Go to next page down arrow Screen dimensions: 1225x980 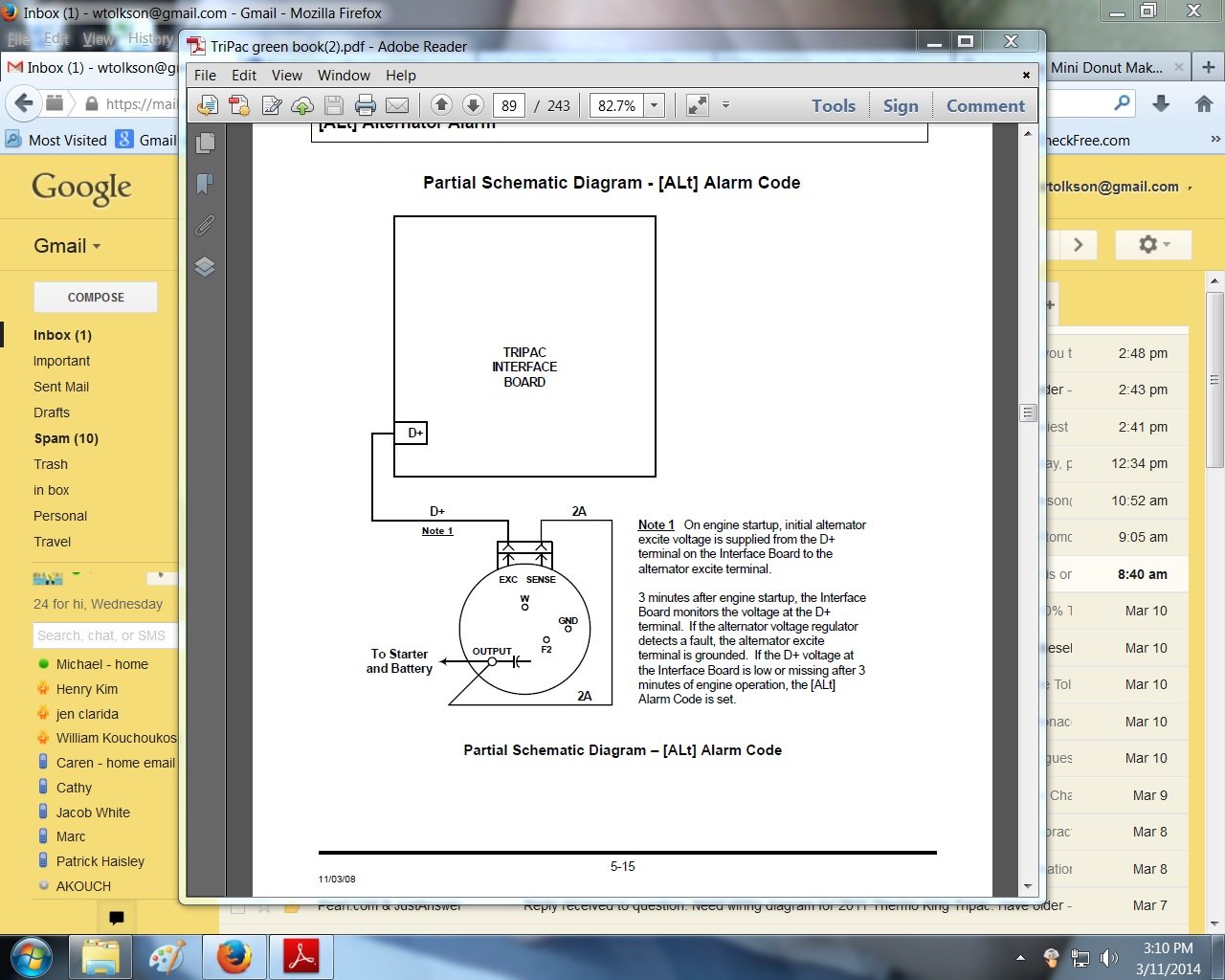(x=473, y=105)
